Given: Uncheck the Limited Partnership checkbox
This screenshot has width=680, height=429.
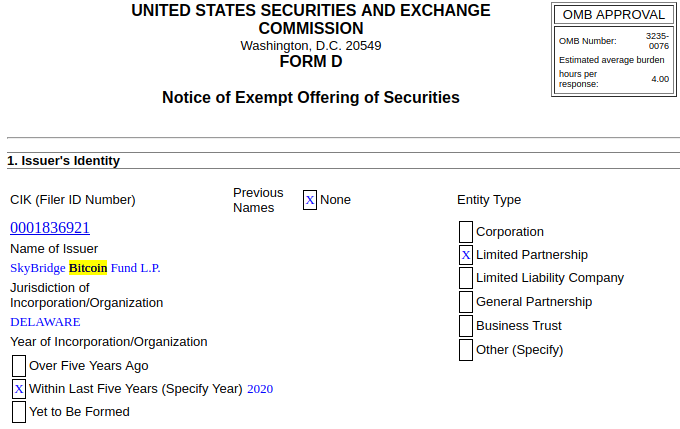Looking at the screenshot, I should pyautogui.click(x=466, y=255).
